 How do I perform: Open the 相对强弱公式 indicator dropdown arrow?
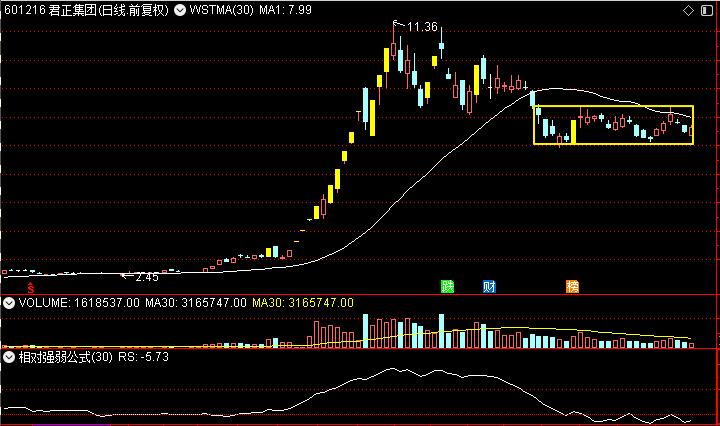click(9, 357)
